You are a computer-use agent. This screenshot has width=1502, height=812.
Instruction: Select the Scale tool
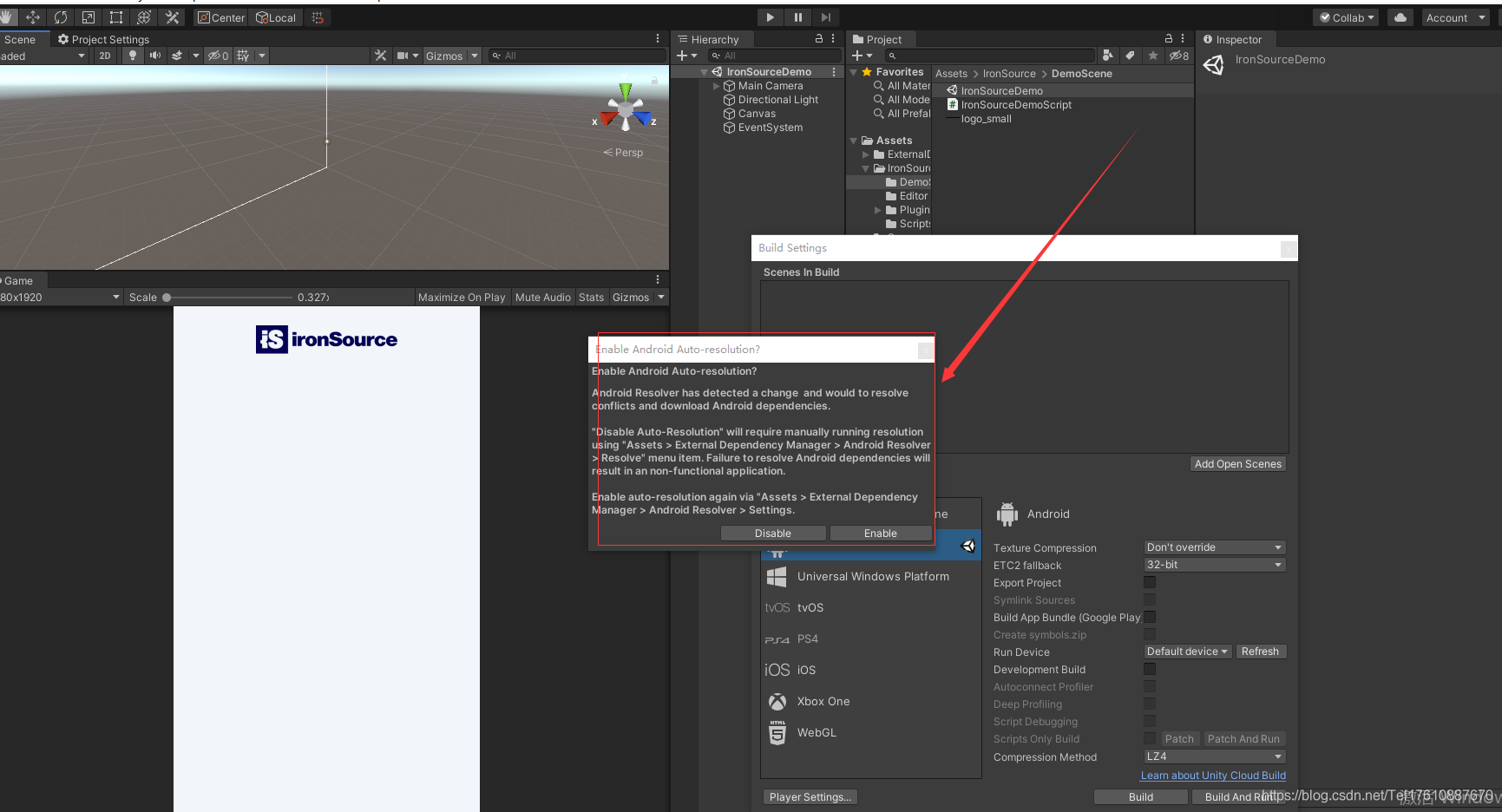coord(89,17)
